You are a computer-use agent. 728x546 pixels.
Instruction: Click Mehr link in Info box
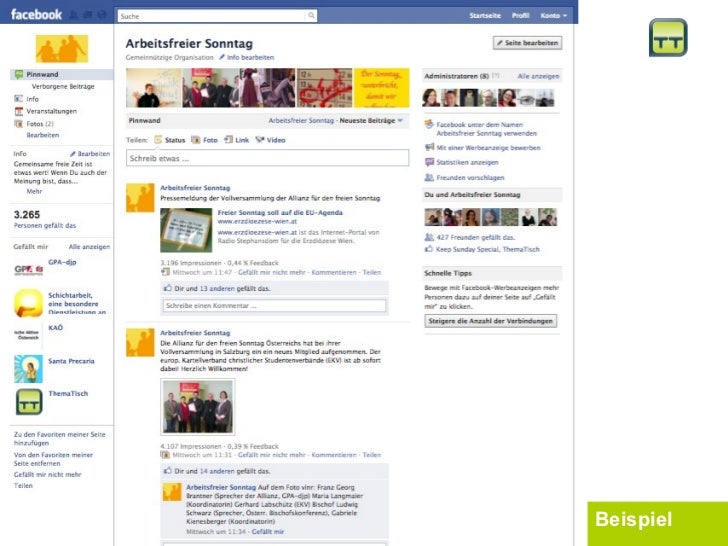click(x=34, y=191)
